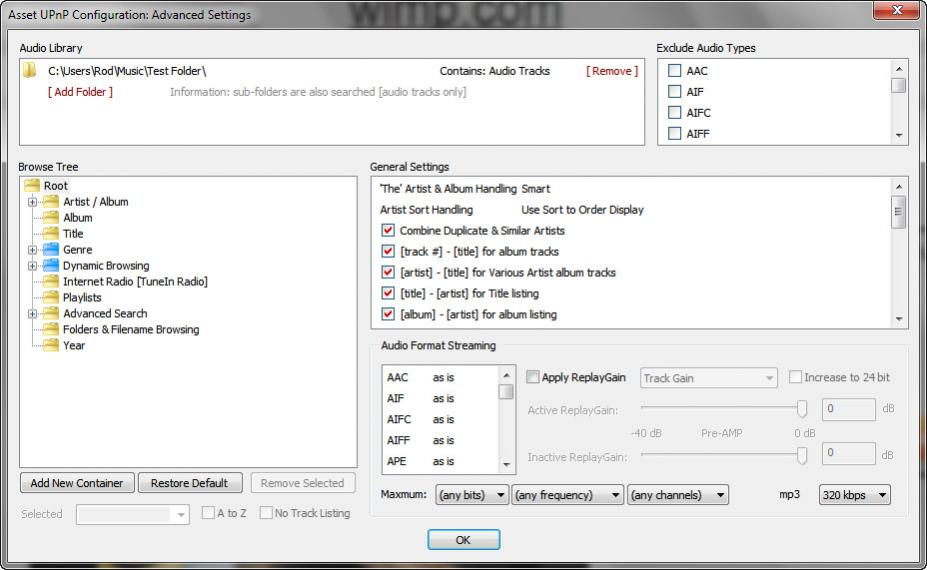Click the [ Add Folder ] link
This screenshot has height=570, width=927.
[80, 92]
